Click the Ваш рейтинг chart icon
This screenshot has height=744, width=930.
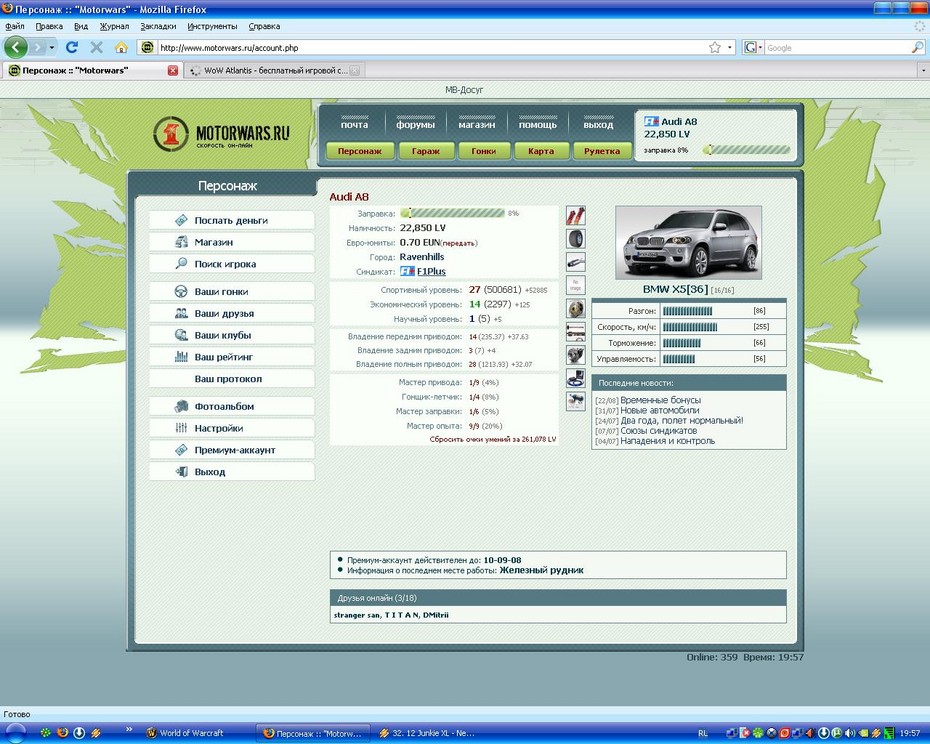[x=181, y=357]
